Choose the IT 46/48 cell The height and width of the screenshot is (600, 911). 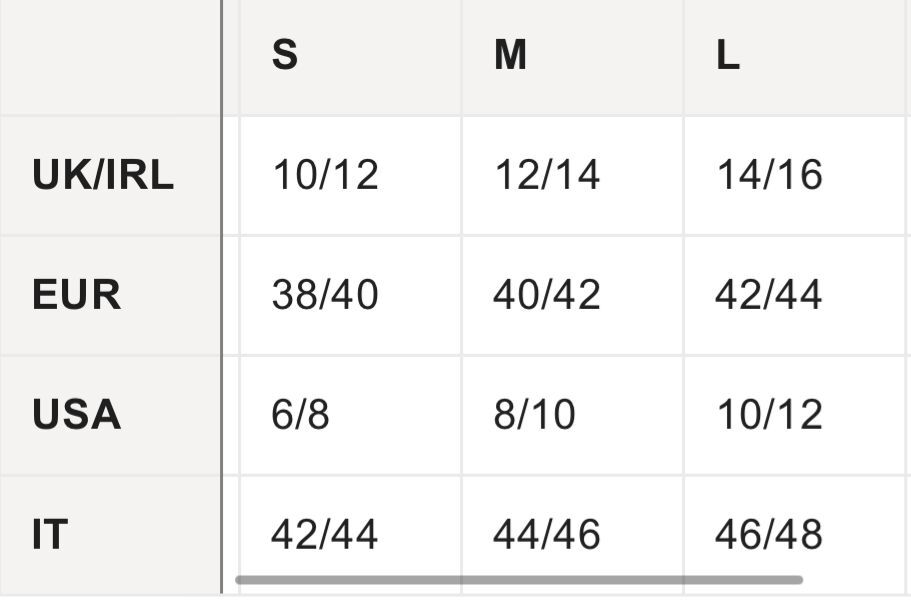[x=769, y=534]
